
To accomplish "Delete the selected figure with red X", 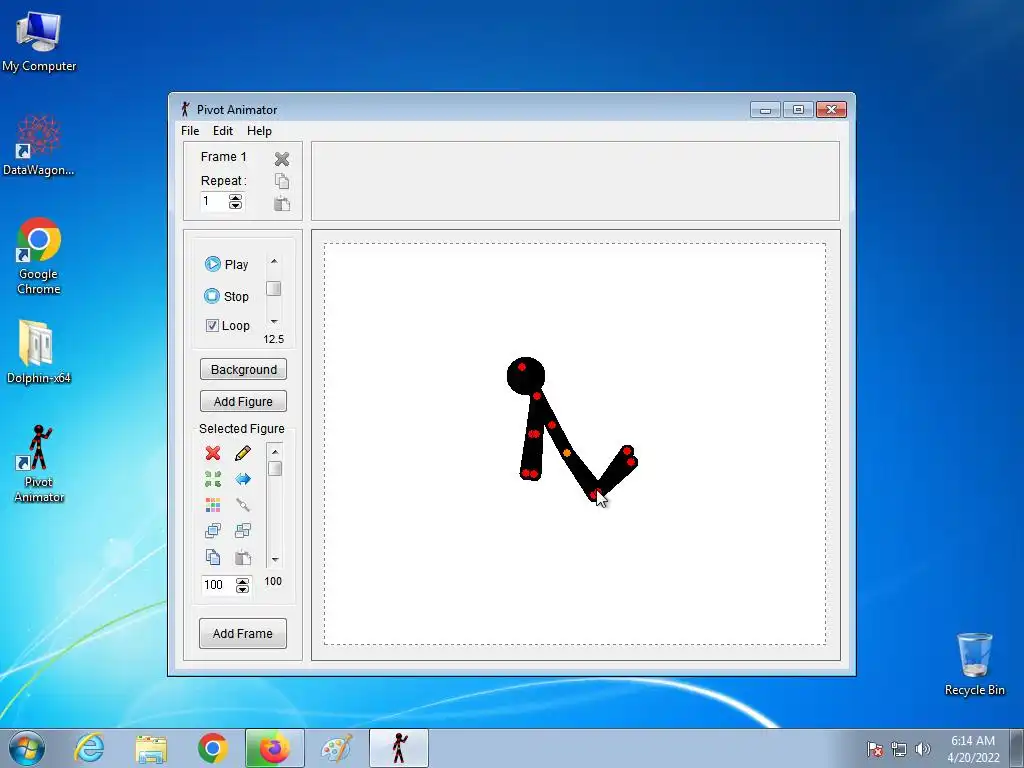I will point(213,453).
